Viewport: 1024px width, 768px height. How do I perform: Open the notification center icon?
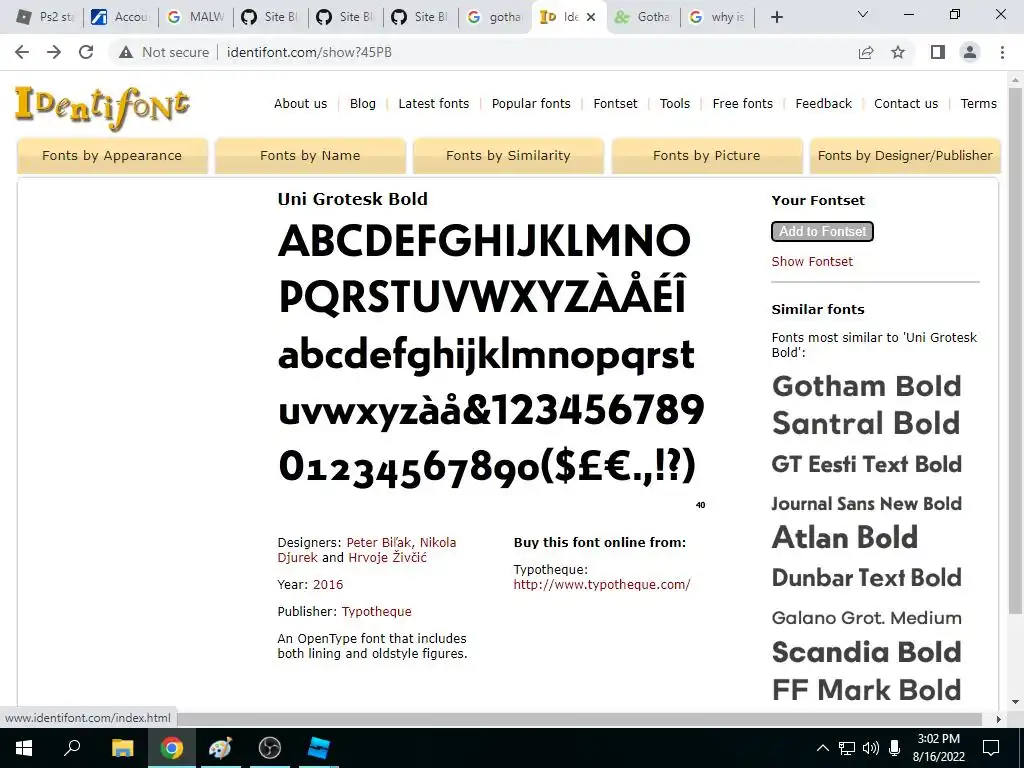[x=991, y=748]
